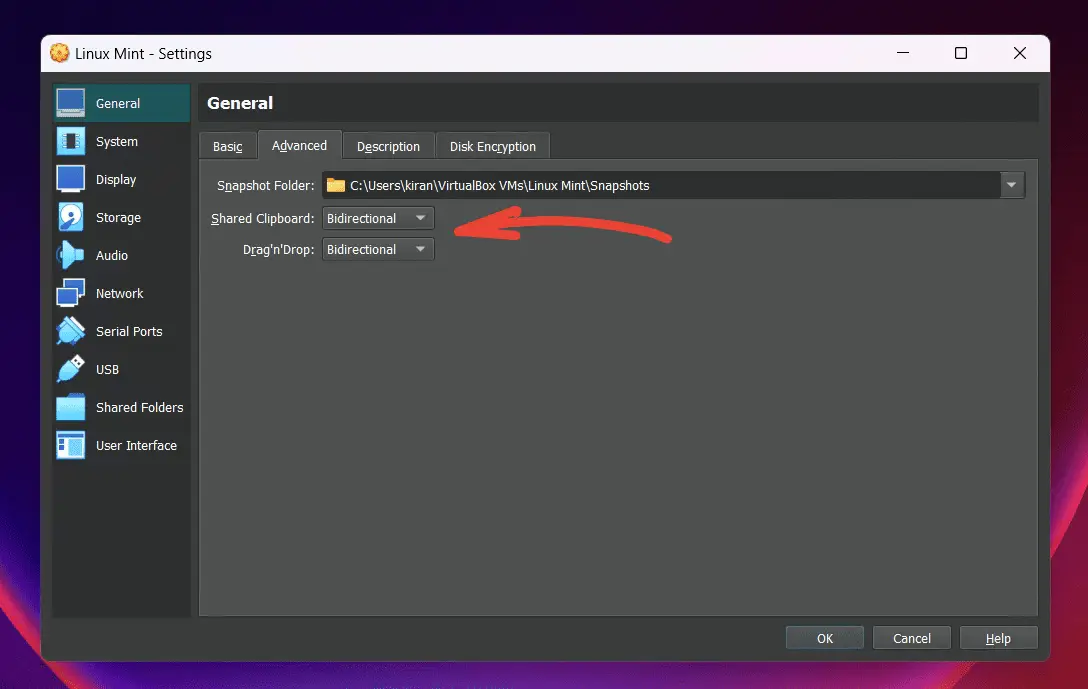
Task: Click the Audio speaker icon
Action: click(70, 255)
